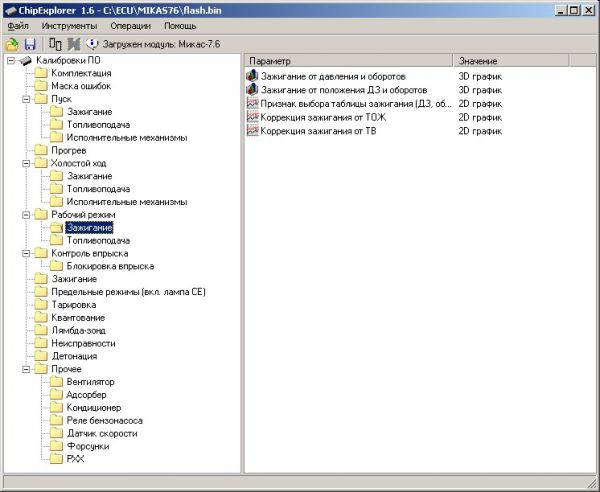Select top-level Зажигание folder below Блокировка впрыска

74,279
